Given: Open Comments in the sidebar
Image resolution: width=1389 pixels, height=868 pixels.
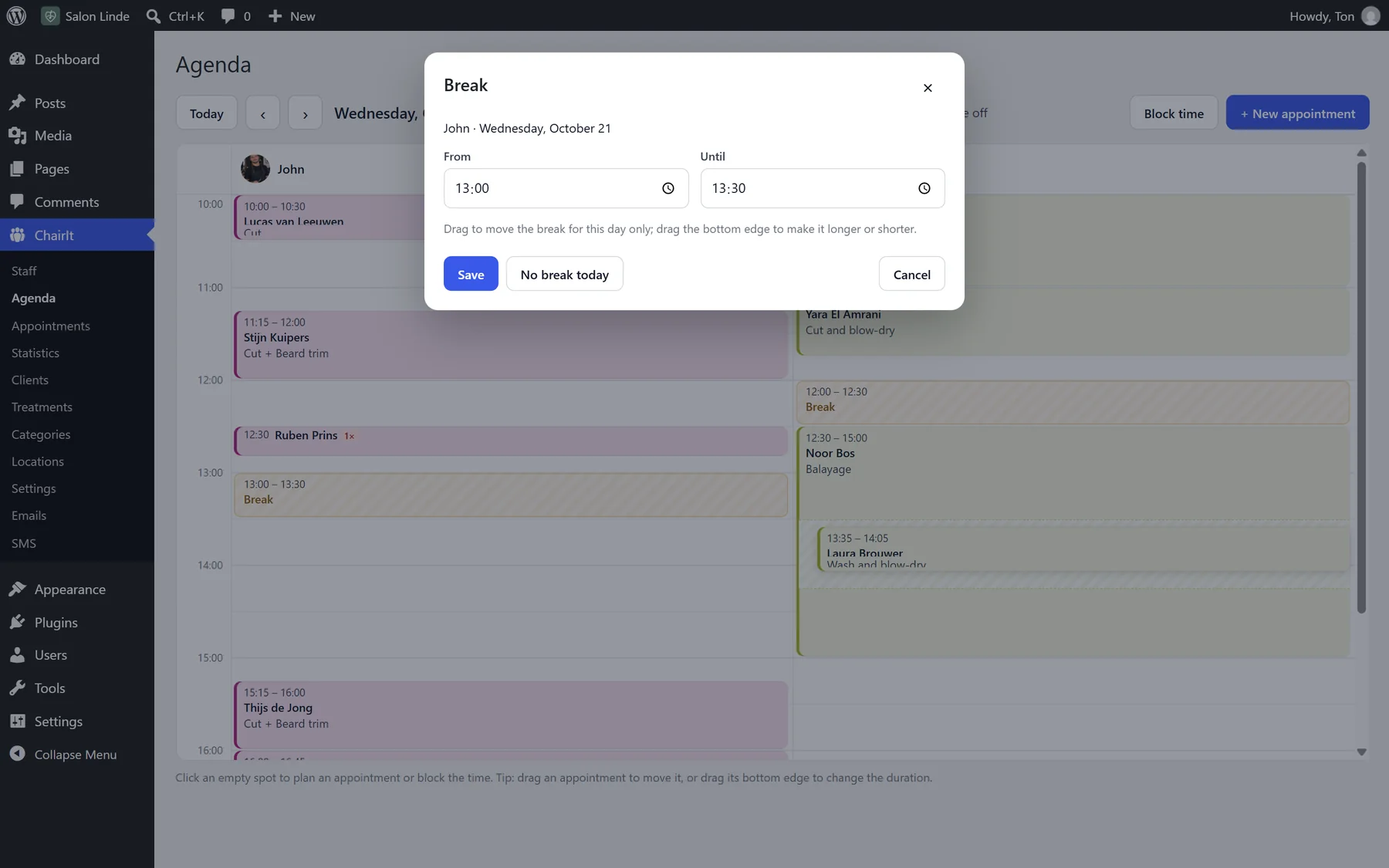Looking at the screenshot, I should pyautogui.click(x=77, y=202).
